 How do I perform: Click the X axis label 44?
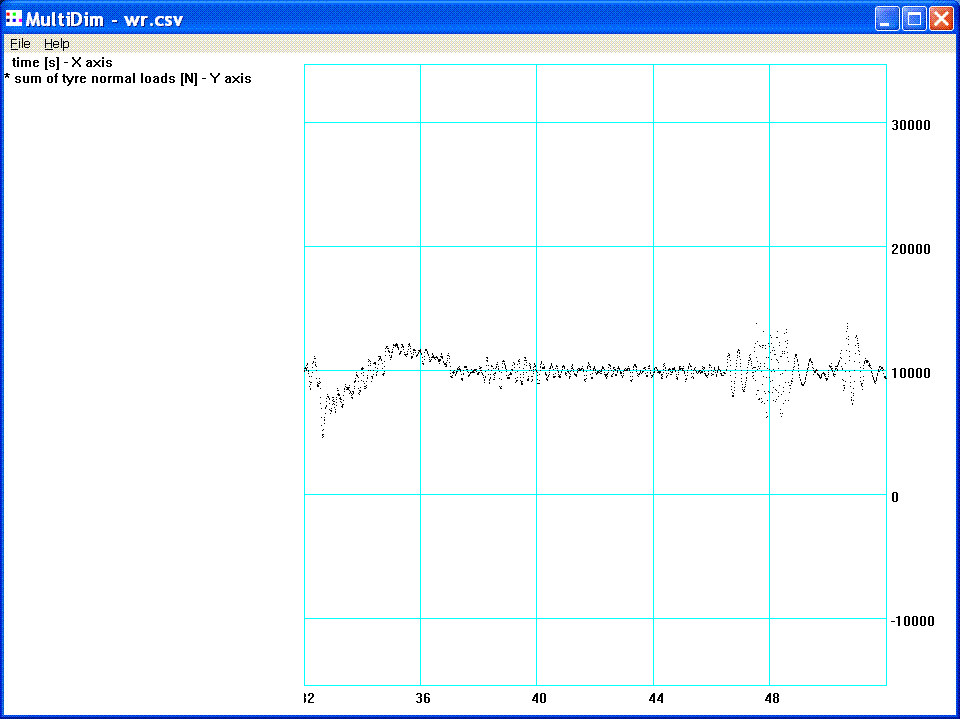point(656,698)
